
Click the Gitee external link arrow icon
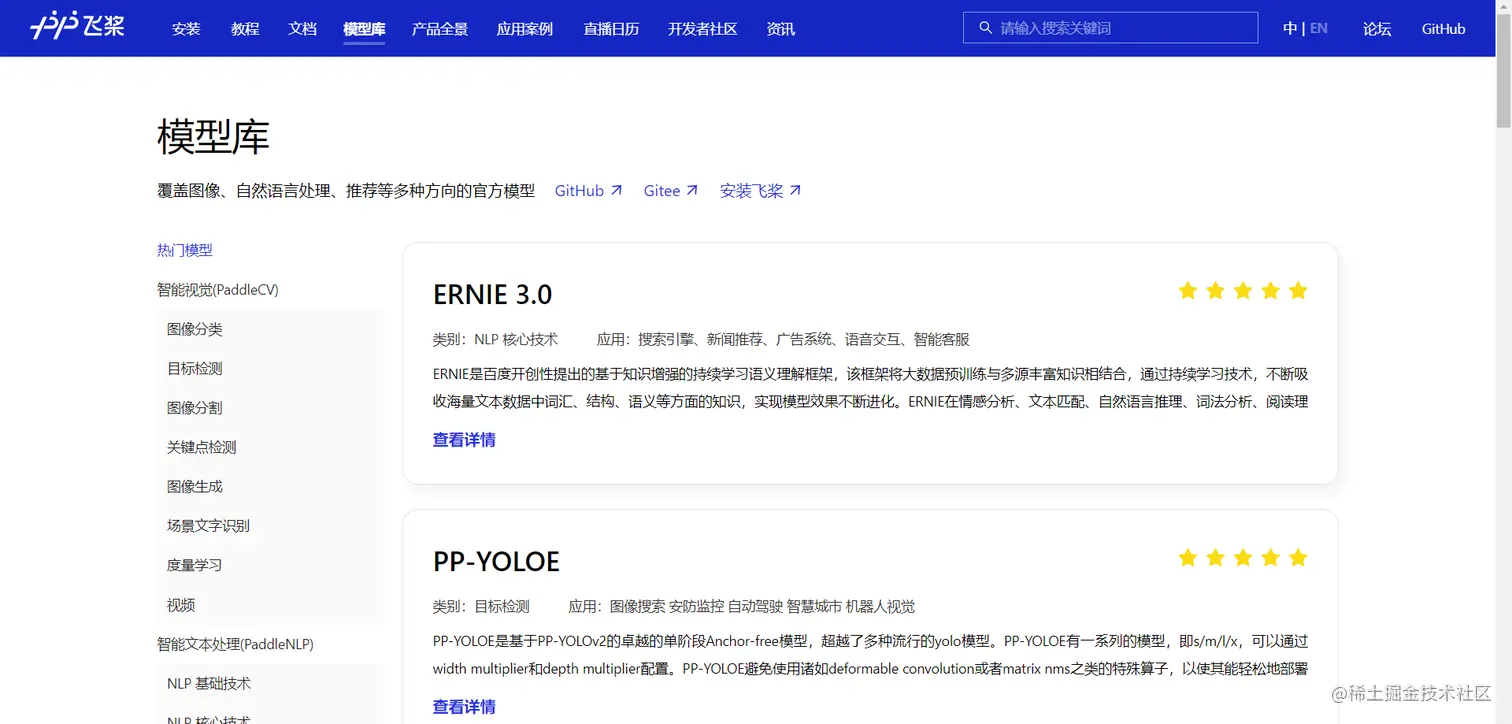tap(692, 190)
